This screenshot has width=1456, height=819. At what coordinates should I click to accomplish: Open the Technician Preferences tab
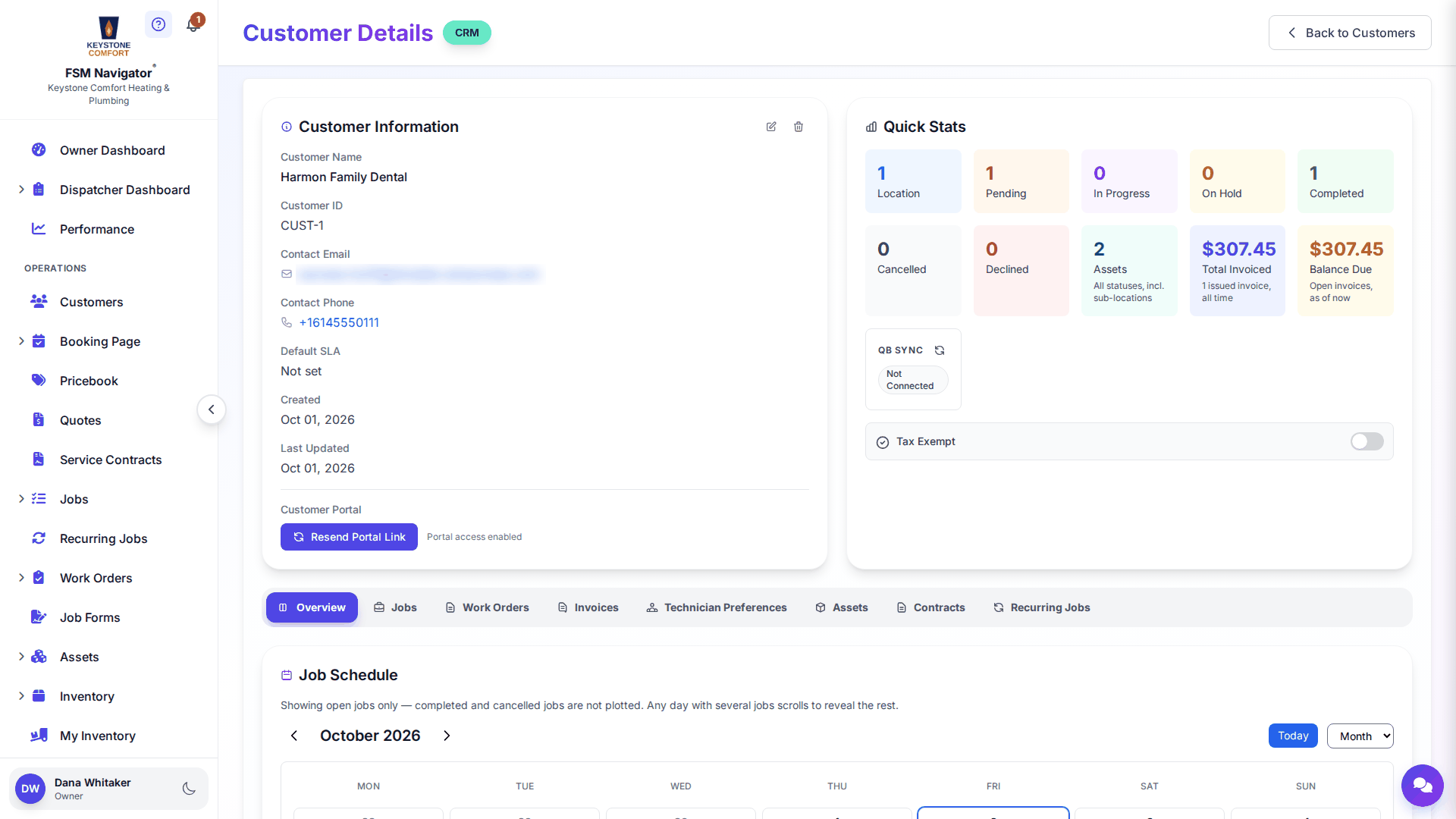point(717,607)
